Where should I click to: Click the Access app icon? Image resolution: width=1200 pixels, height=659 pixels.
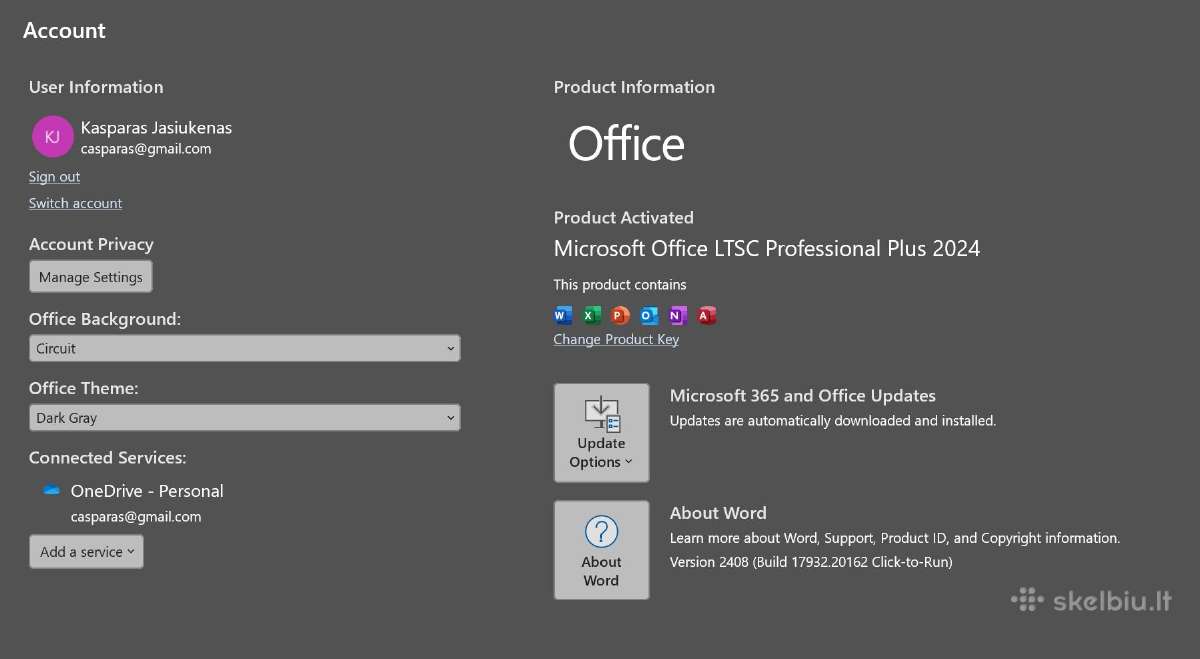click(707, 316)
